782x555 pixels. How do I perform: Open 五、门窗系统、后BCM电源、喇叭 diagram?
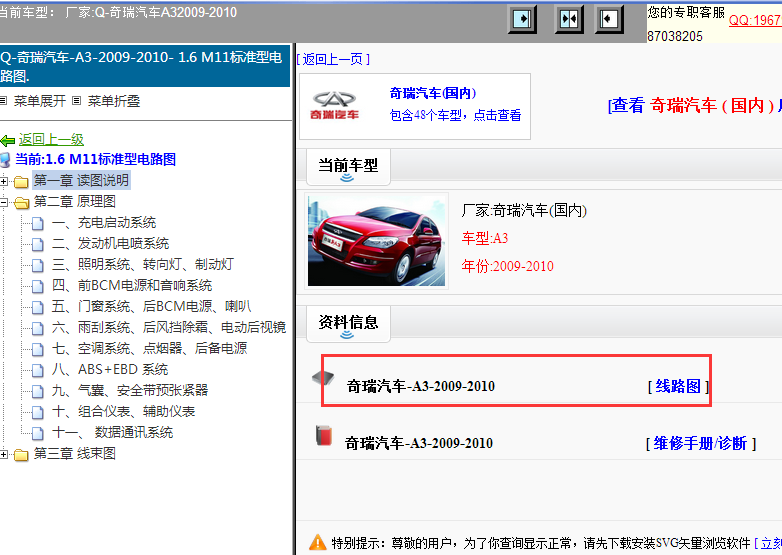[152, 306]
